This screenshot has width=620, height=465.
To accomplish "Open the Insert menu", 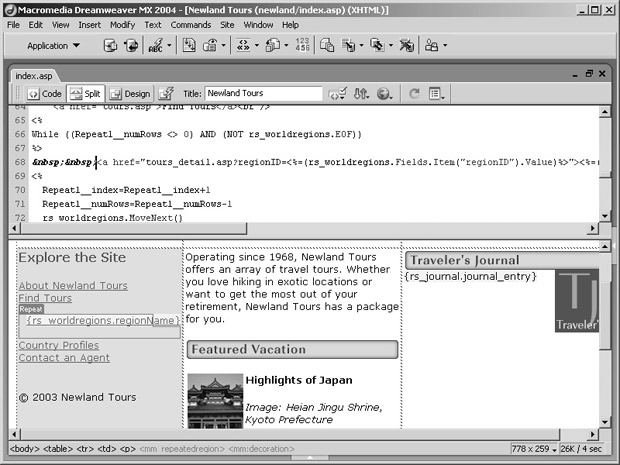I will (x=89, y=25).
